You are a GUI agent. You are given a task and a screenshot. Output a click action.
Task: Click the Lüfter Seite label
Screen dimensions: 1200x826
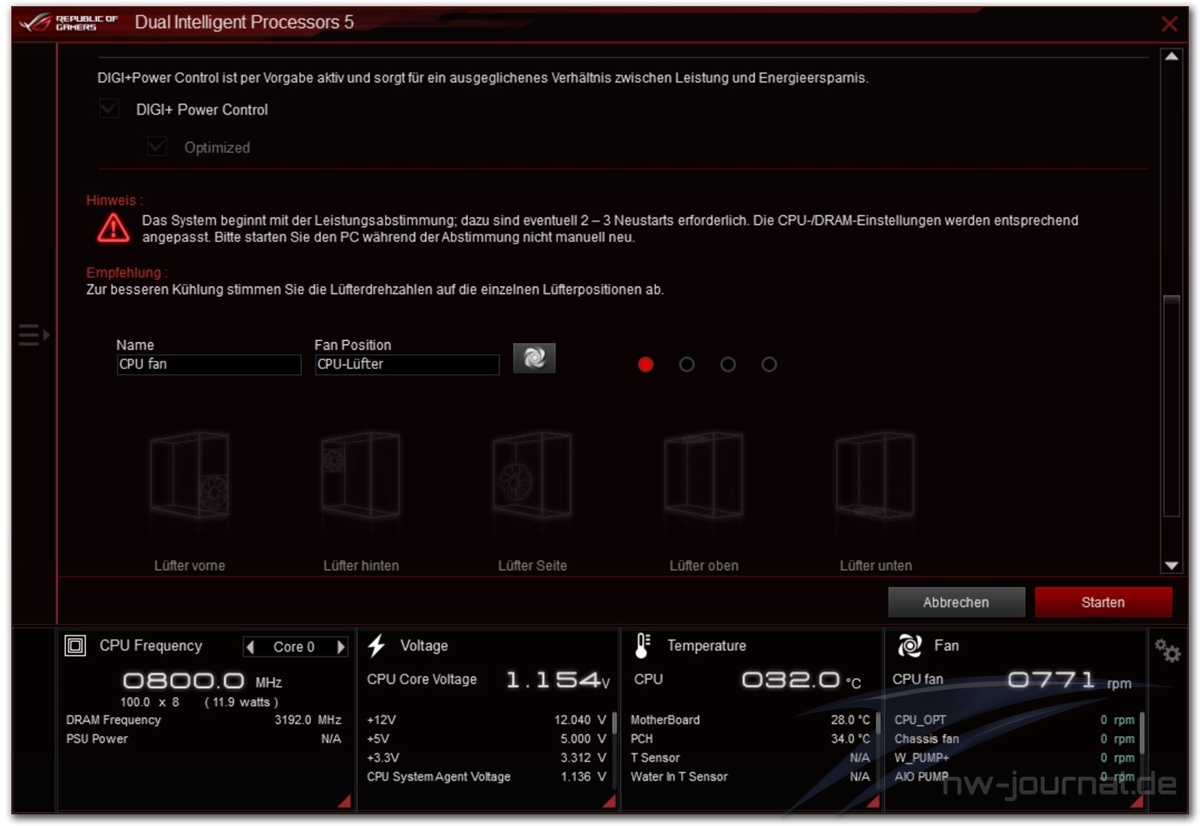click(x=532, y=566)
